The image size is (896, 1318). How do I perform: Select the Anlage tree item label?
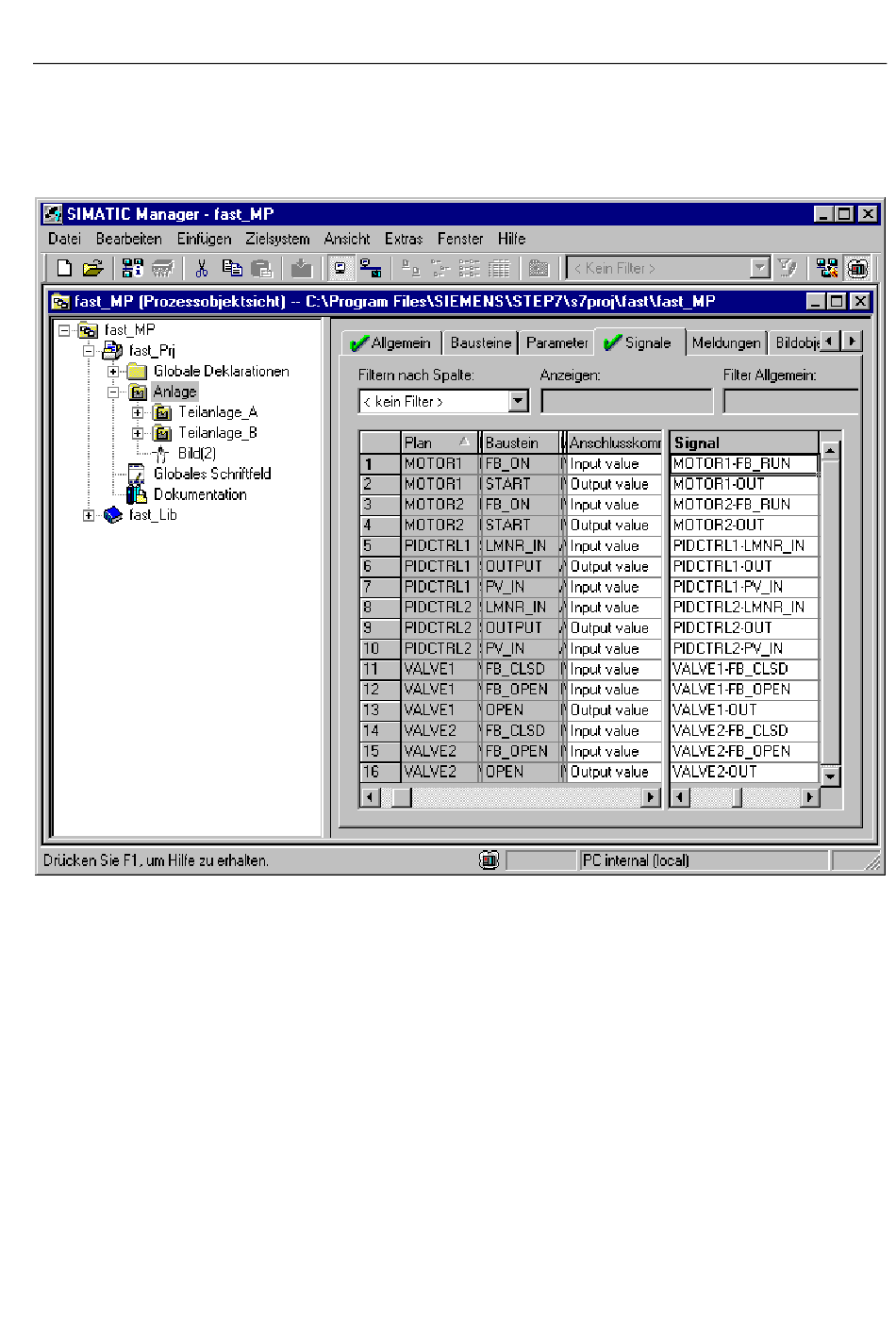175,392
